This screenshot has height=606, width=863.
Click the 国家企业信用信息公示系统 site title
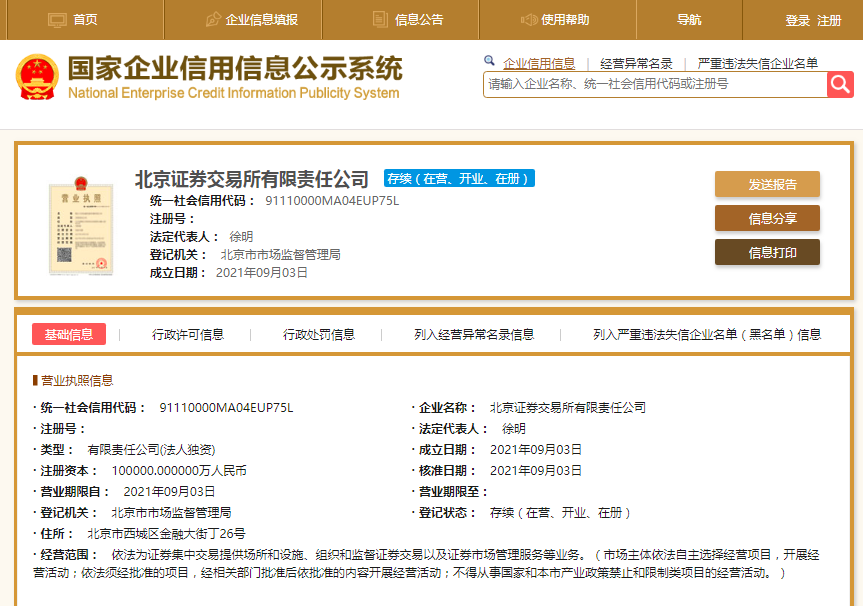[x=235, y=69]
